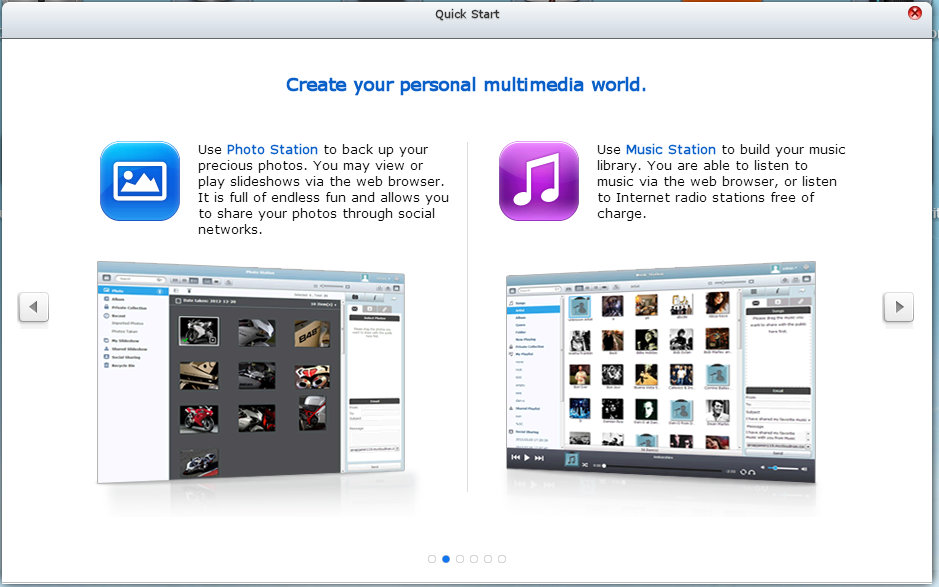Click the 'Create your personal multimedia world.' heading
The width and height of the screenshot is (939, 587).
click(466, 85)
